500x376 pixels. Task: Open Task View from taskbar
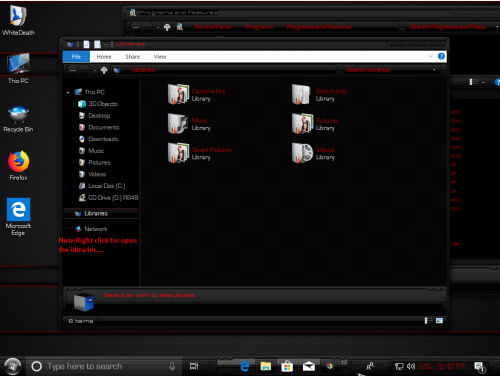tap(194, 366)
